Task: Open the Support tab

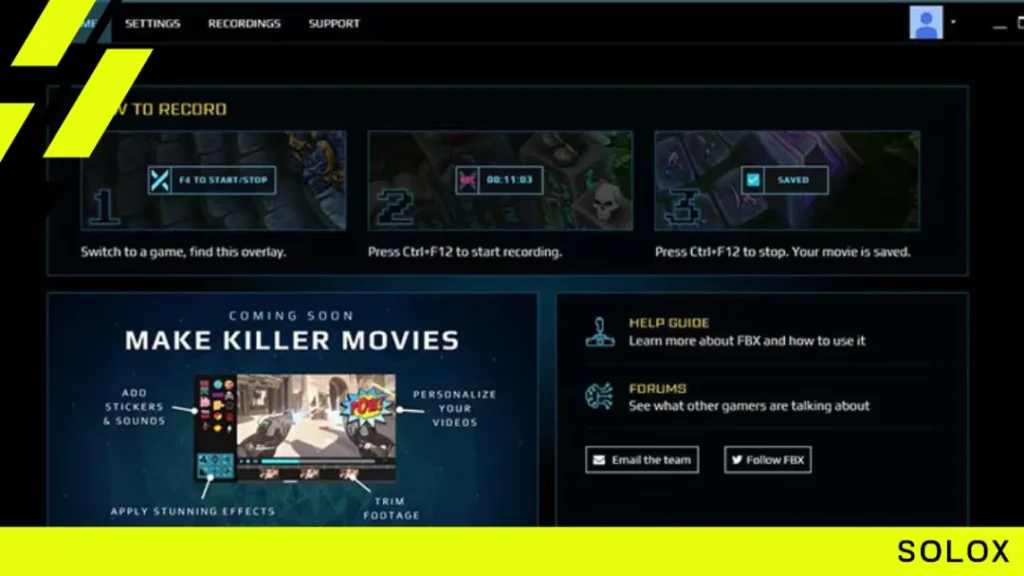Action: tap(334, 24)
